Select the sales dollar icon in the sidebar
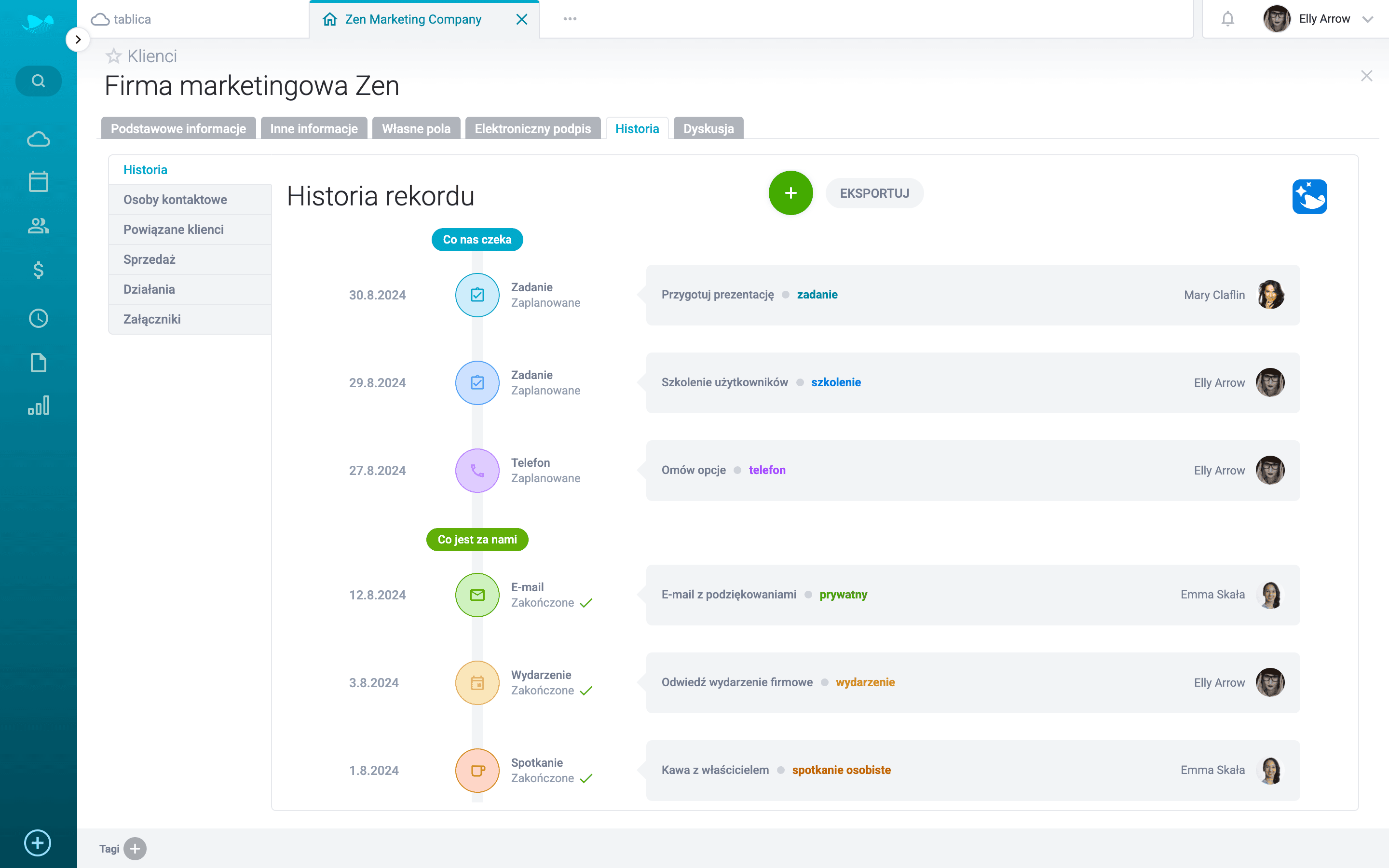Image resolution: width=1389 pixels, height=868 pixels. [x=38, y=270]
